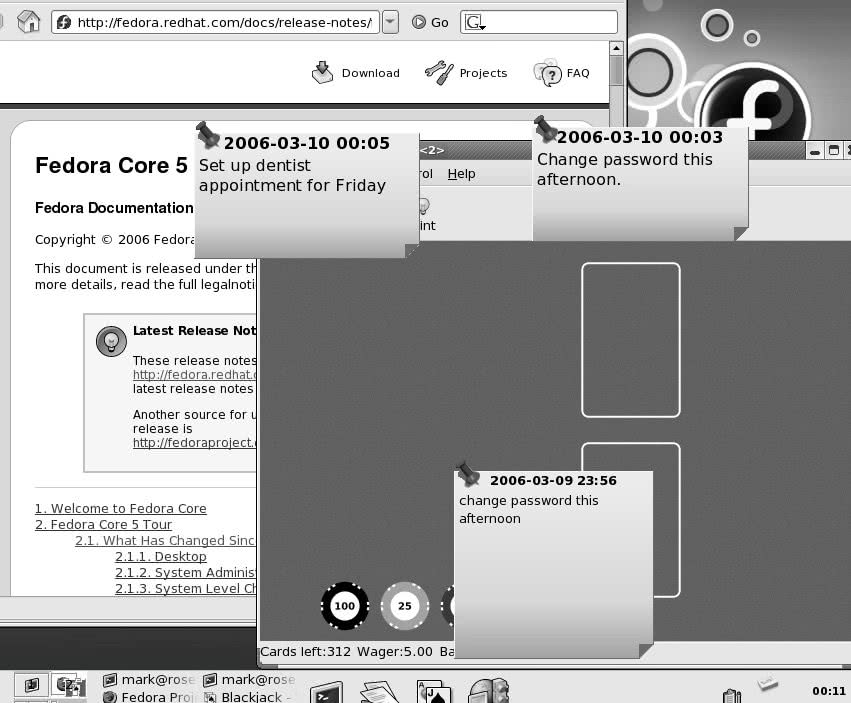Click the scrollbar up arrow in browser
Viewport: 851px width, 703px height.
pyautogui.click(x=616, y=48)
